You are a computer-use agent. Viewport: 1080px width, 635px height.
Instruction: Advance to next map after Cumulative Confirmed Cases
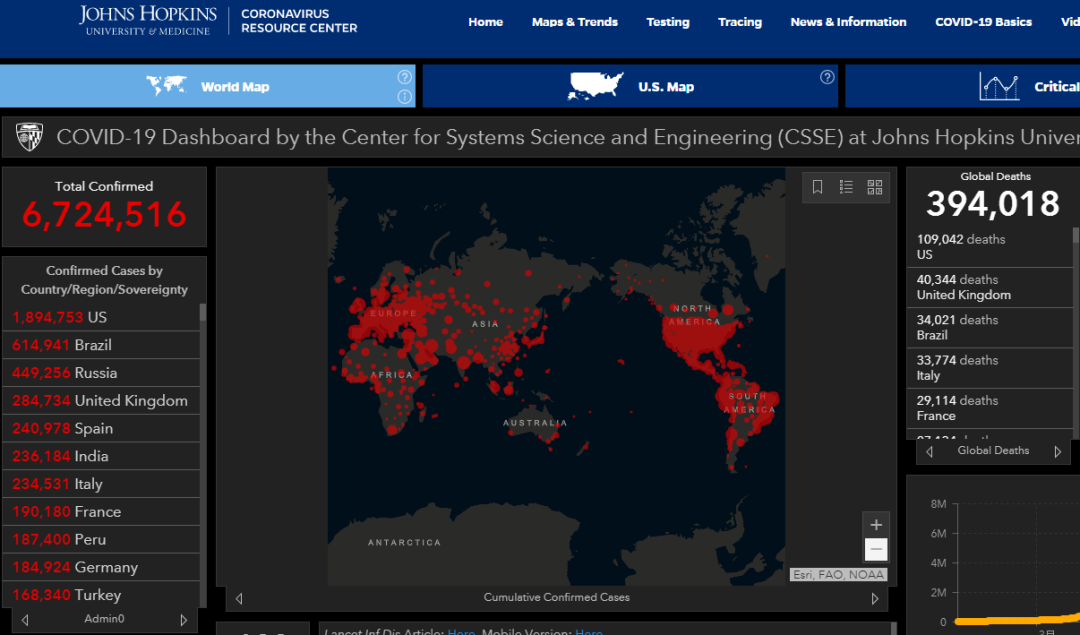(875, 598)
